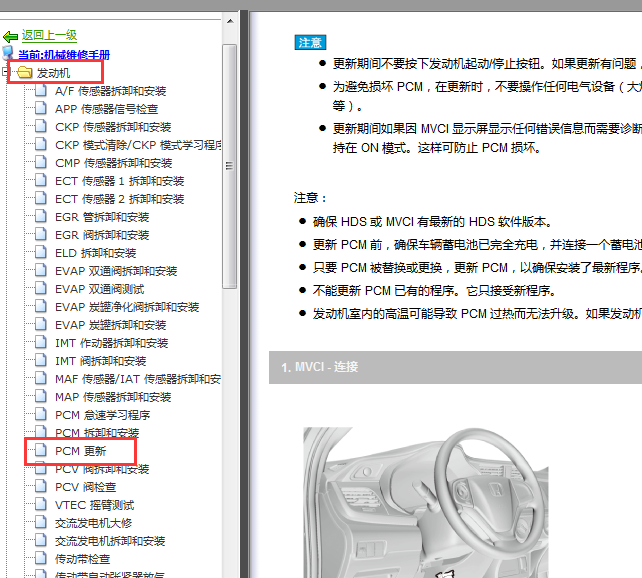This screenshot has height=578, width=642.
Task: Open CMP 传感器拆卸和安装 entry
Action: tap(113, 163)
